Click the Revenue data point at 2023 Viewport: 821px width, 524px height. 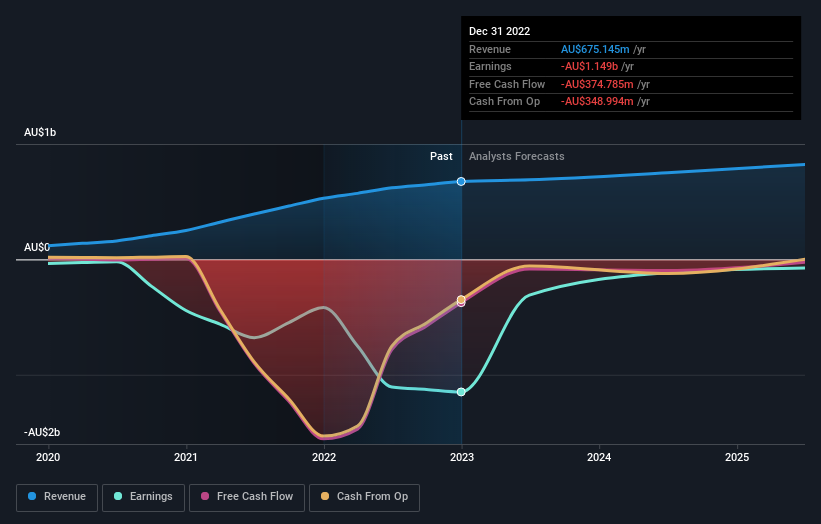pyautogui.click(x=461, y=182)
